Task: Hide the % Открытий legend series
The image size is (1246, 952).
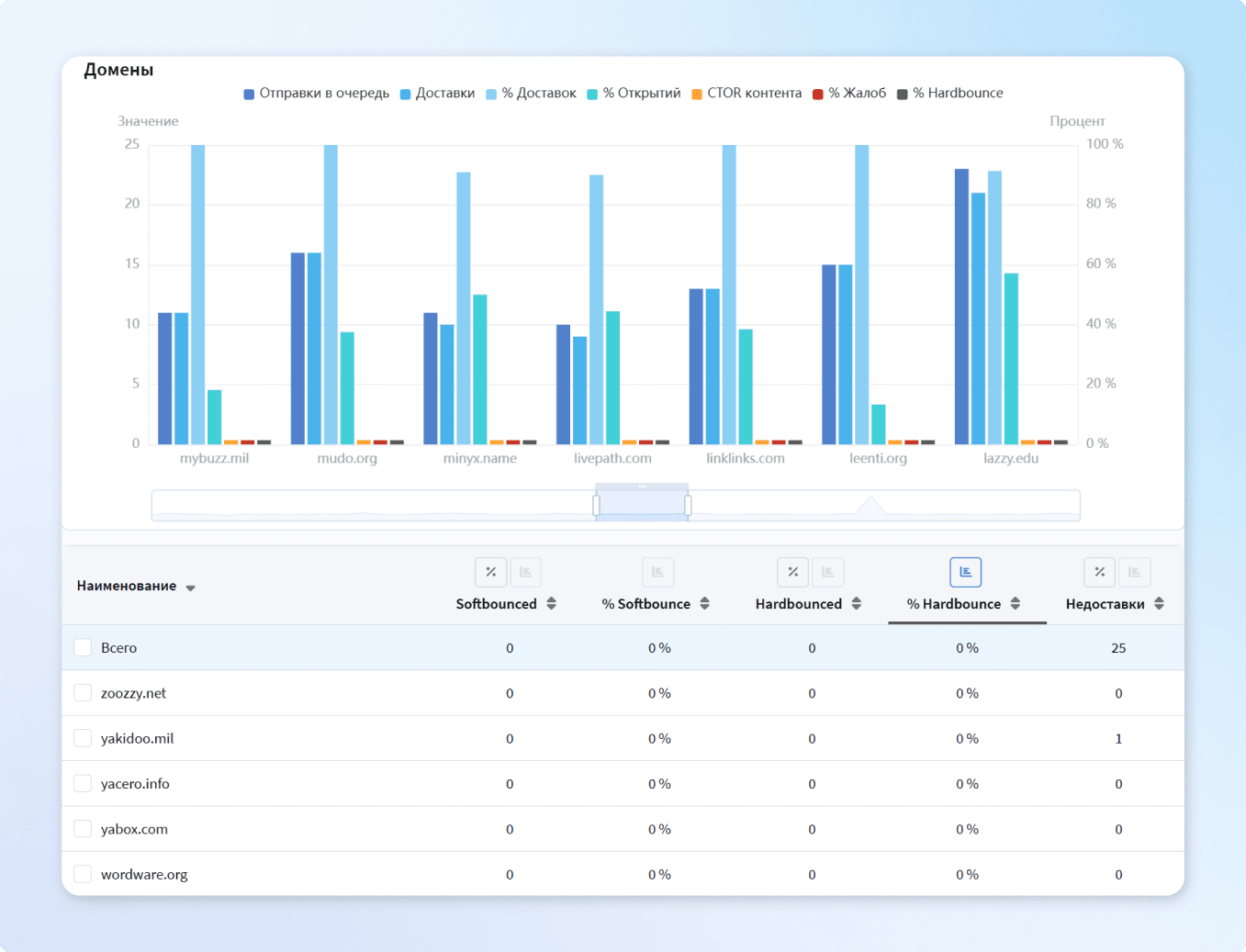Action: click(634, 94)
